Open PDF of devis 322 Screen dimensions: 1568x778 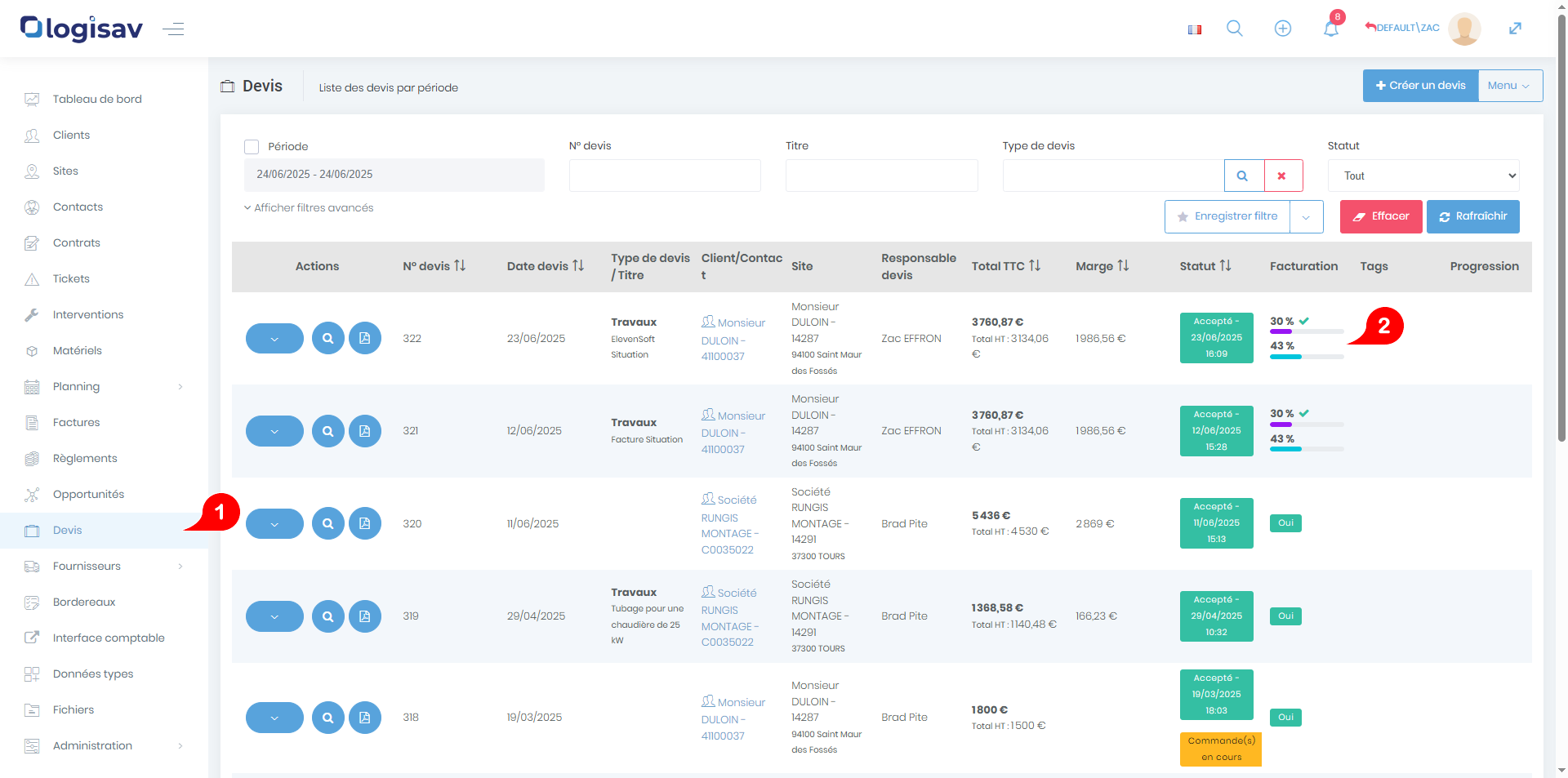coord(365,338)
